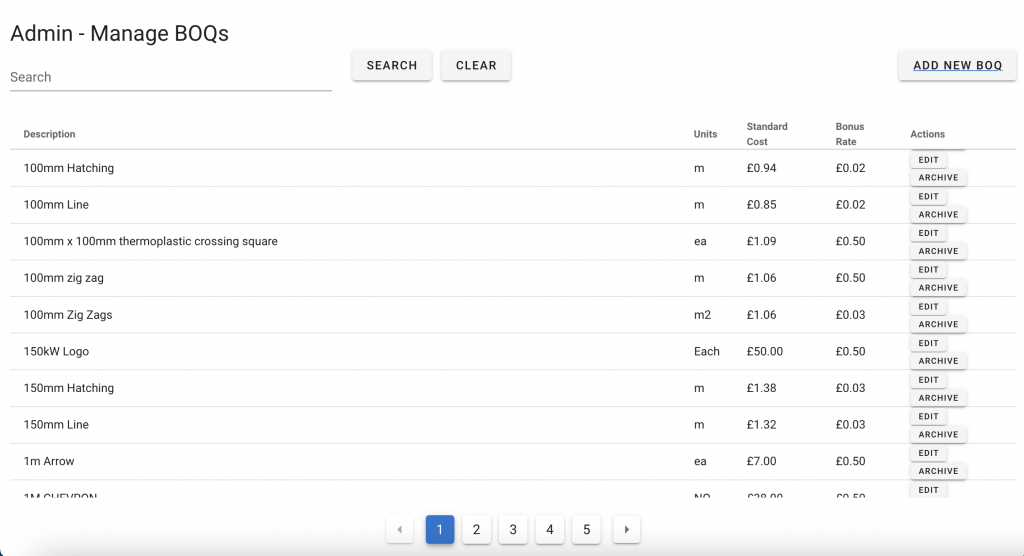Image resolution: width=1024 pixels, height=556 pixels.
Task: Archive the 100mm zig zag entry
Action: (x=938, y=288)
